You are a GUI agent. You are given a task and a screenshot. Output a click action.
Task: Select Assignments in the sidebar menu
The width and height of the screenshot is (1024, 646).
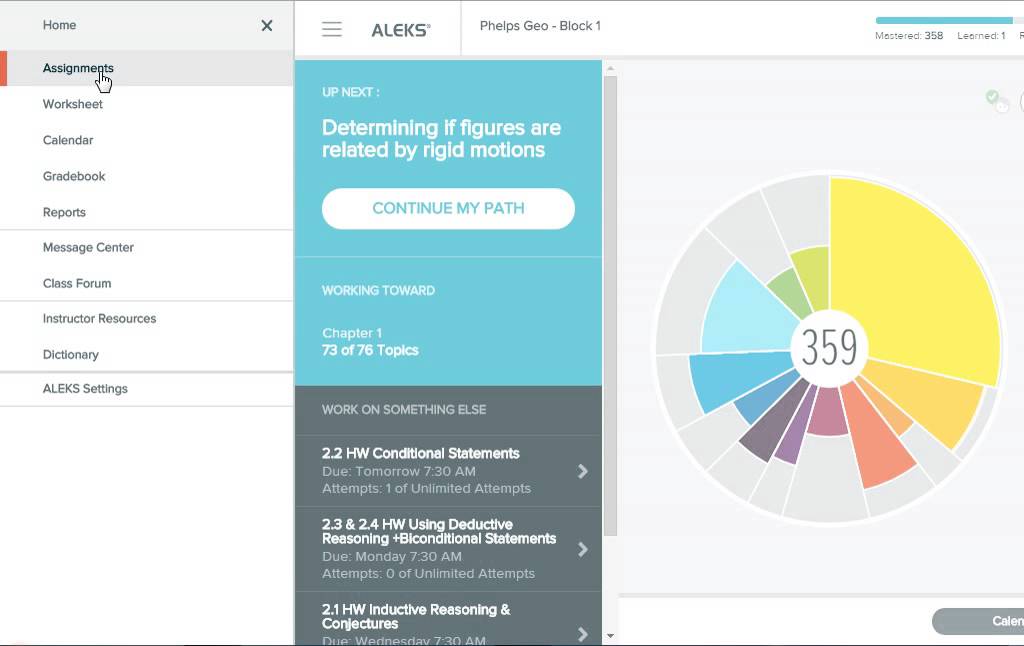[78, 68]
